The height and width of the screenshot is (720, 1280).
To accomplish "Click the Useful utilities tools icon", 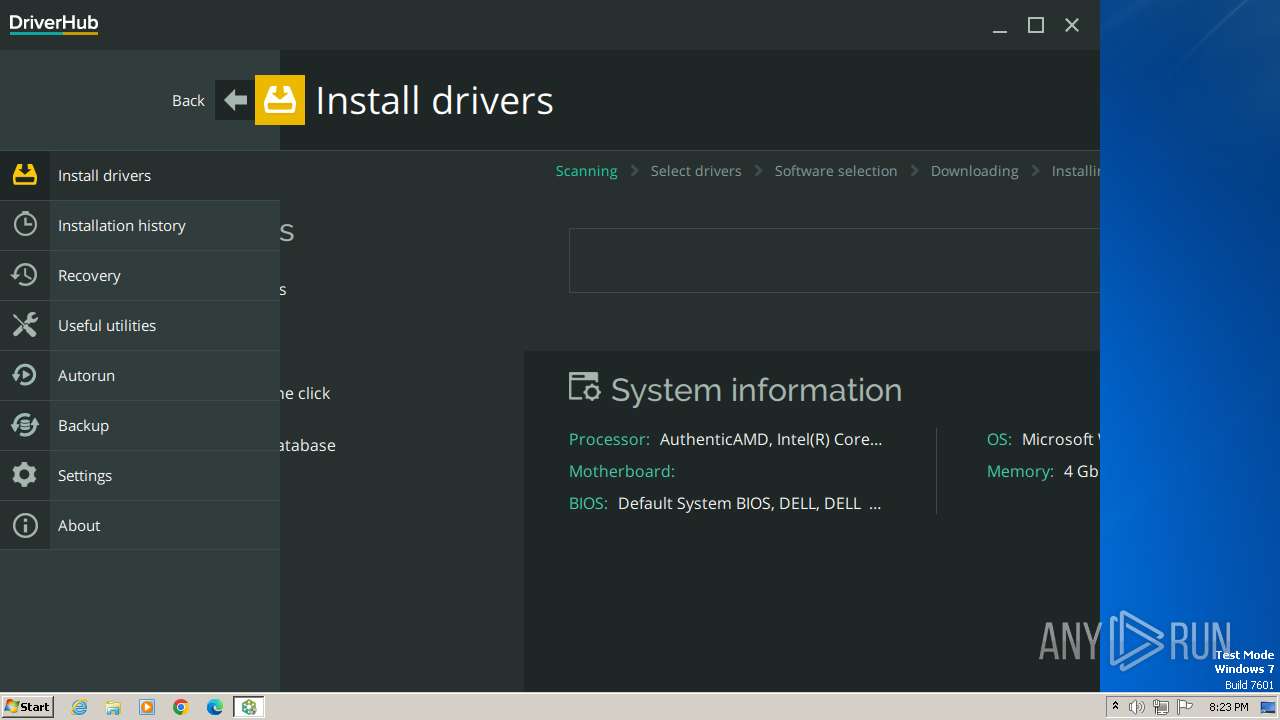I will pyautogui.click(x=25, y=325).
